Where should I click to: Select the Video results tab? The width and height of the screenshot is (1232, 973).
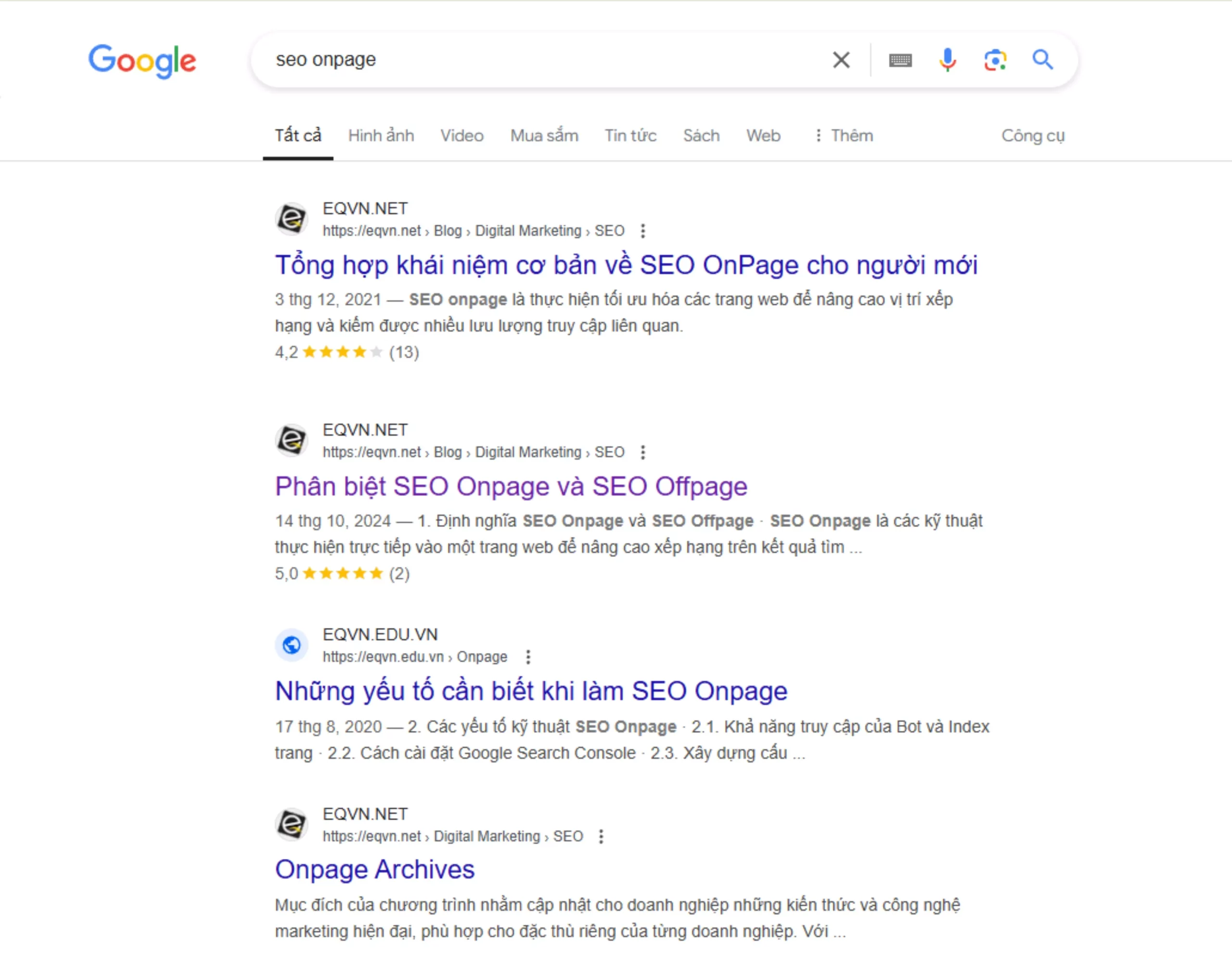462,136
